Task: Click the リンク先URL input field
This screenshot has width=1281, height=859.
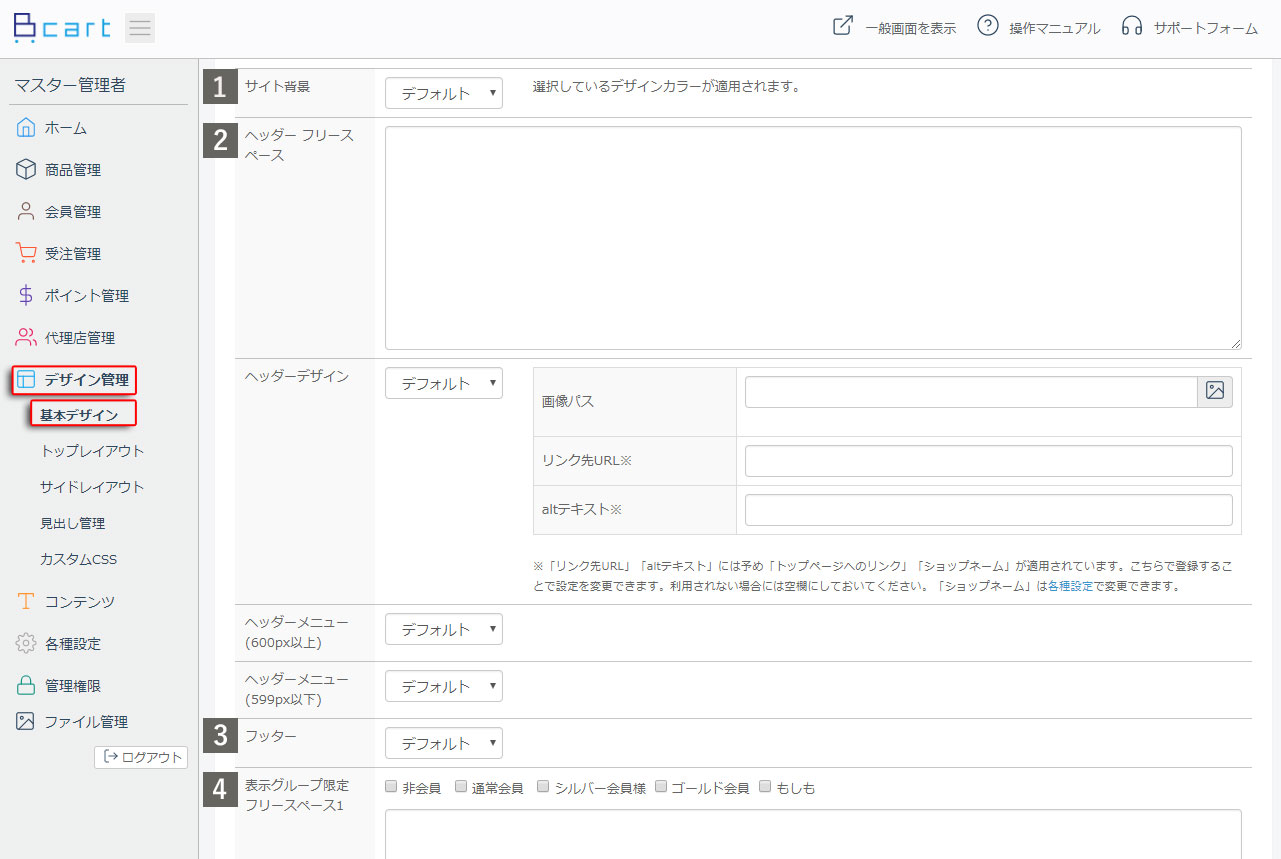Action: point(989,461)
